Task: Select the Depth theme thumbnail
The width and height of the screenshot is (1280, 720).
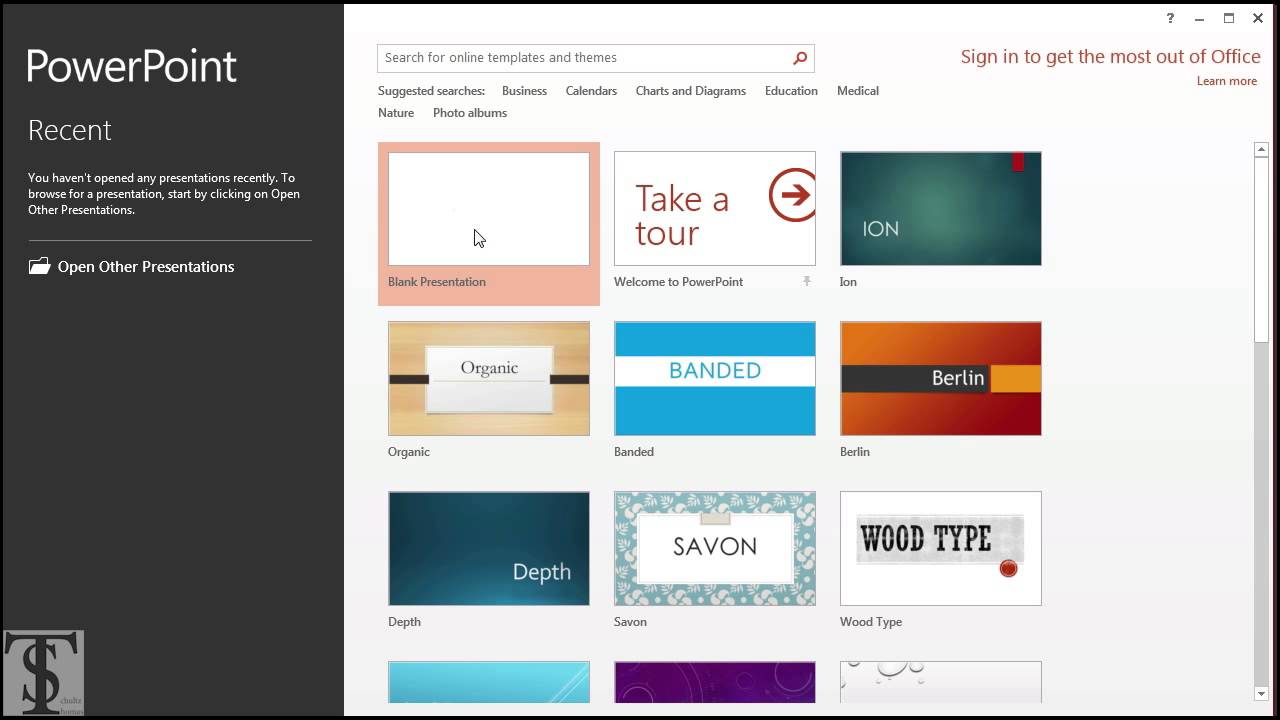Action: click(489, 549)
